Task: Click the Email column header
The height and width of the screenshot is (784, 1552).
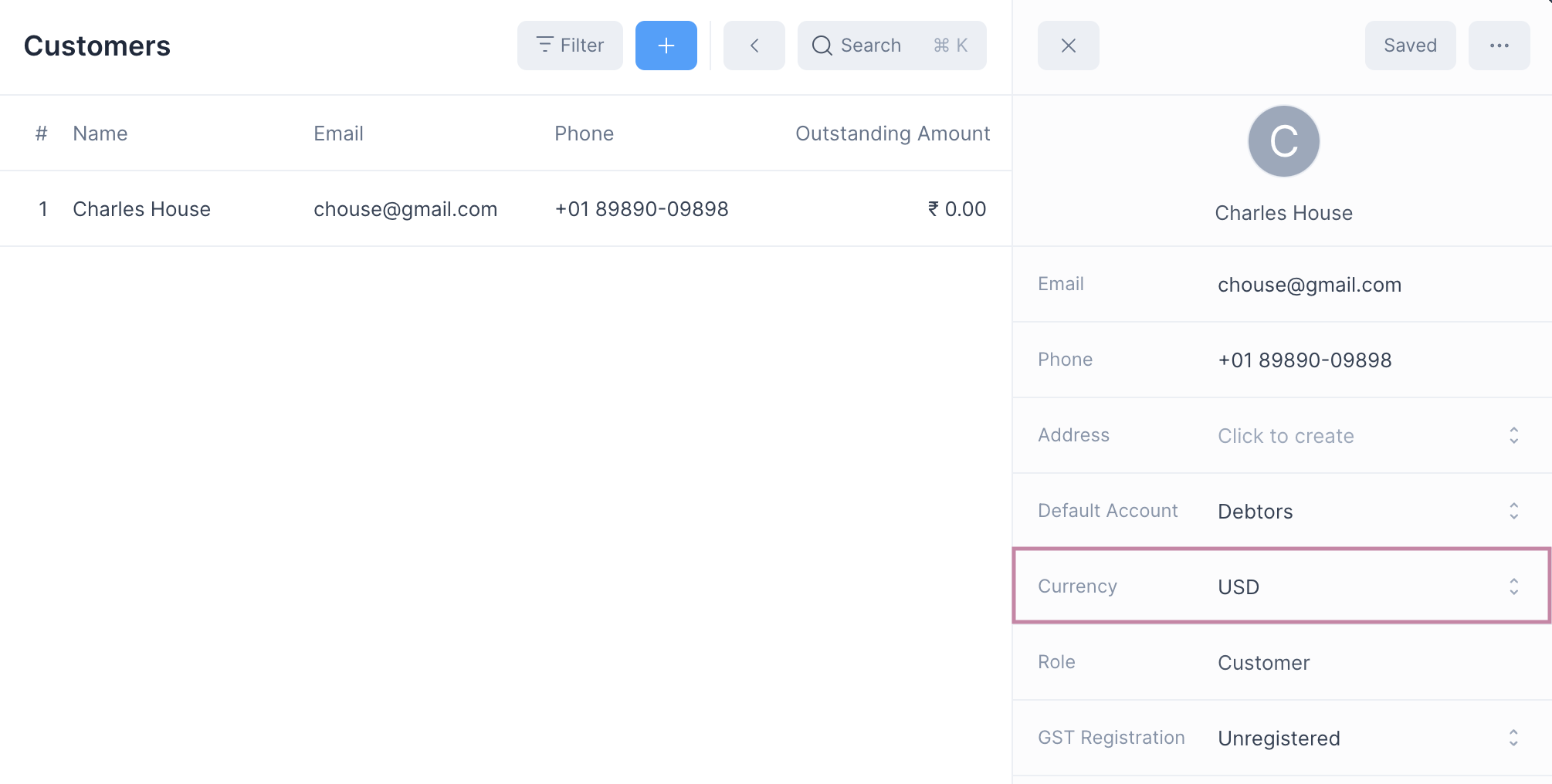Action: [338, 133]
